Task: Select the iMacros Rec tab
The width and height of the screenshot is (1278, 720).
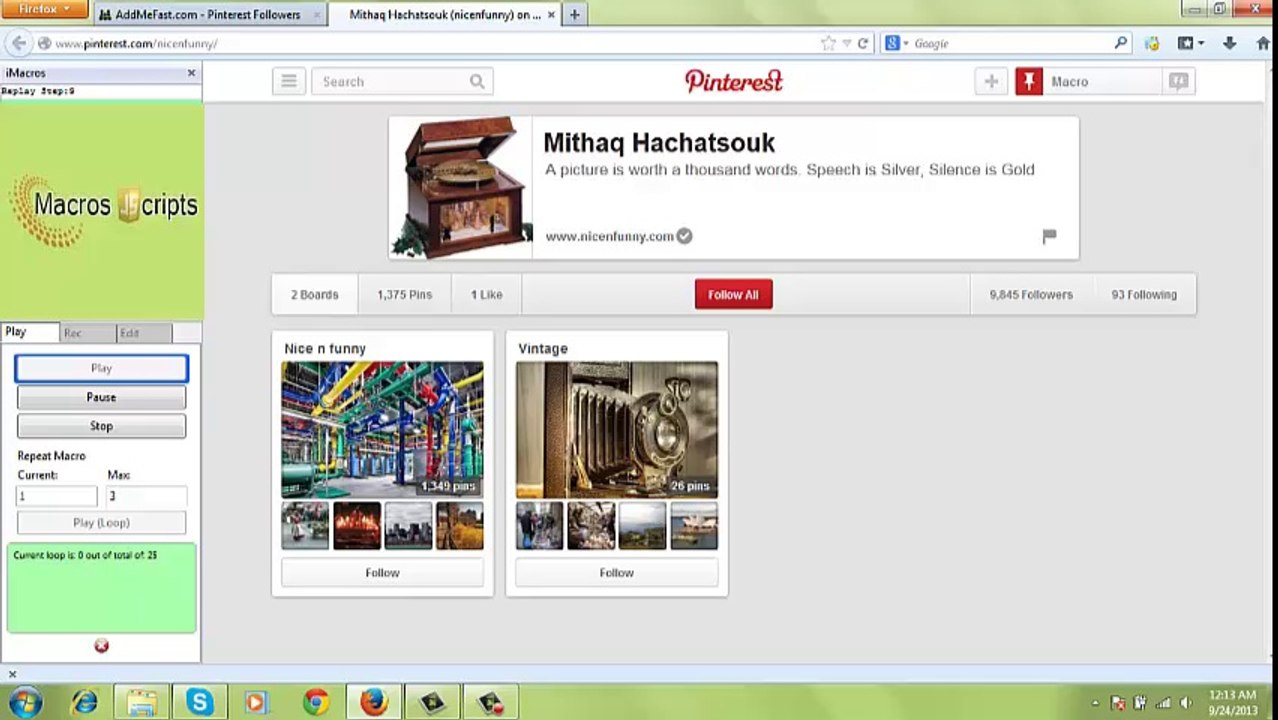Action: (87, 332)
